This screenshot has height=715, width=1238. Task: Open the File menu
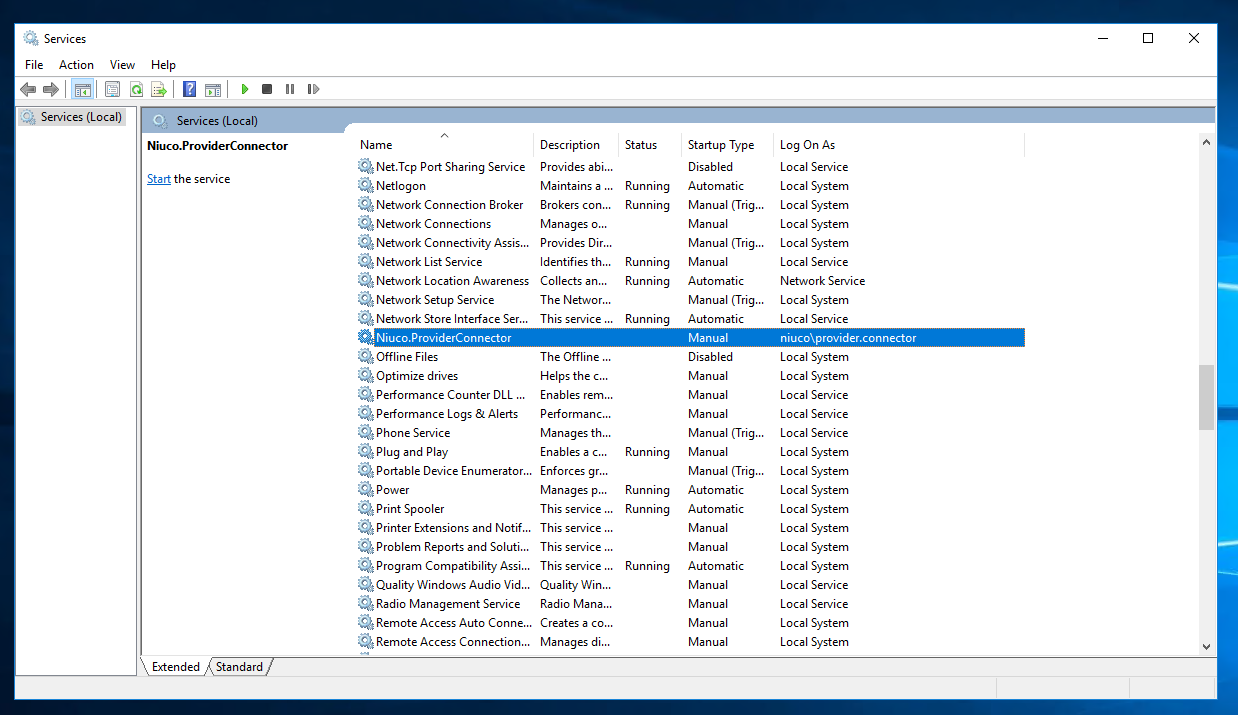click(34, 64)
